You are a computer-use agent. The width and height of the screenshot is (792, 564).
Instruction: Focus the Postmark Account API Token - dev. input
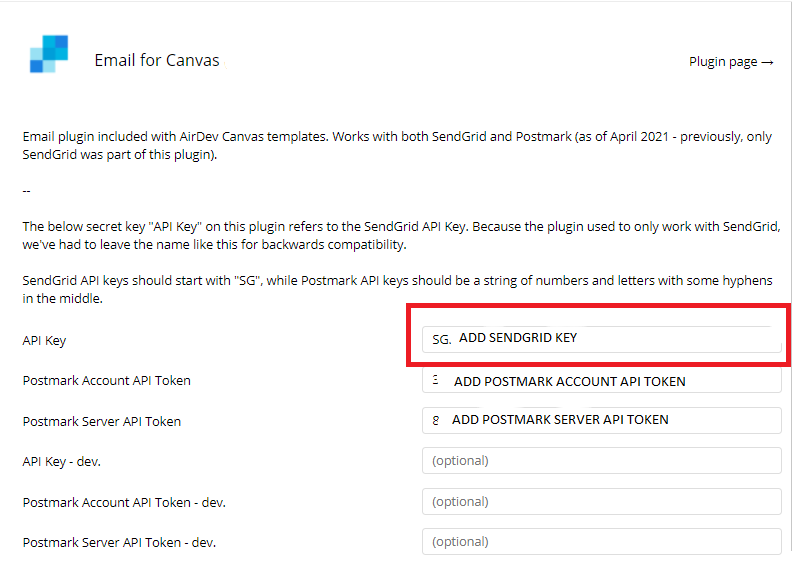[x=601, y=501]
